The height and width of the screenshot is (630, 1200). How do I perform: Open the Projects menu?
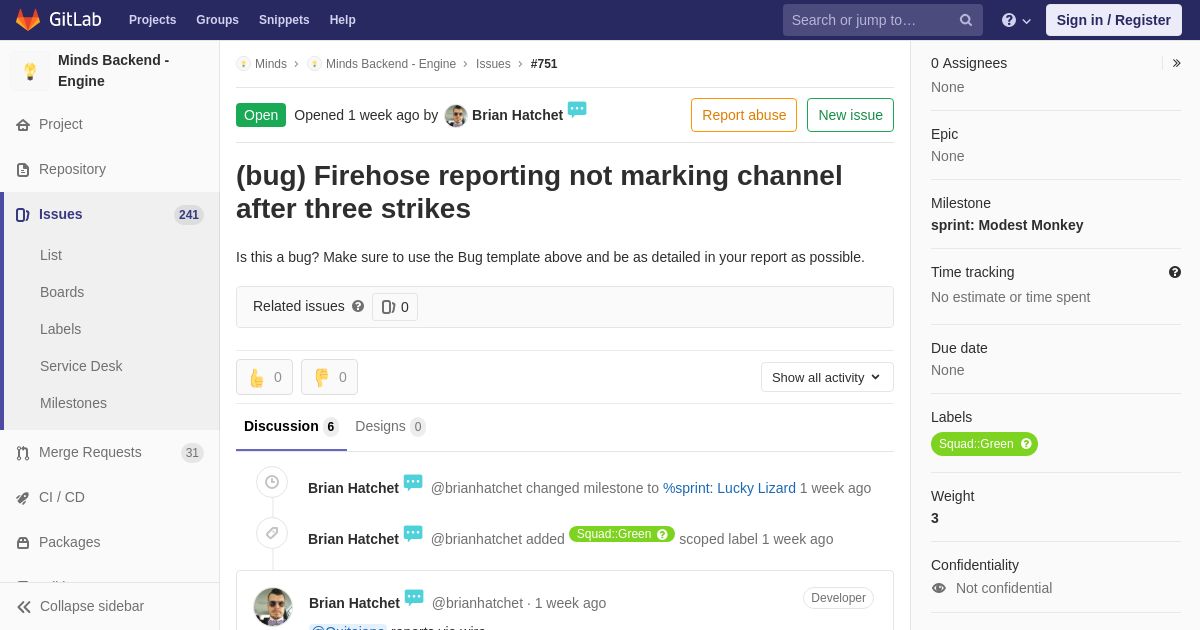pos(152,20)
